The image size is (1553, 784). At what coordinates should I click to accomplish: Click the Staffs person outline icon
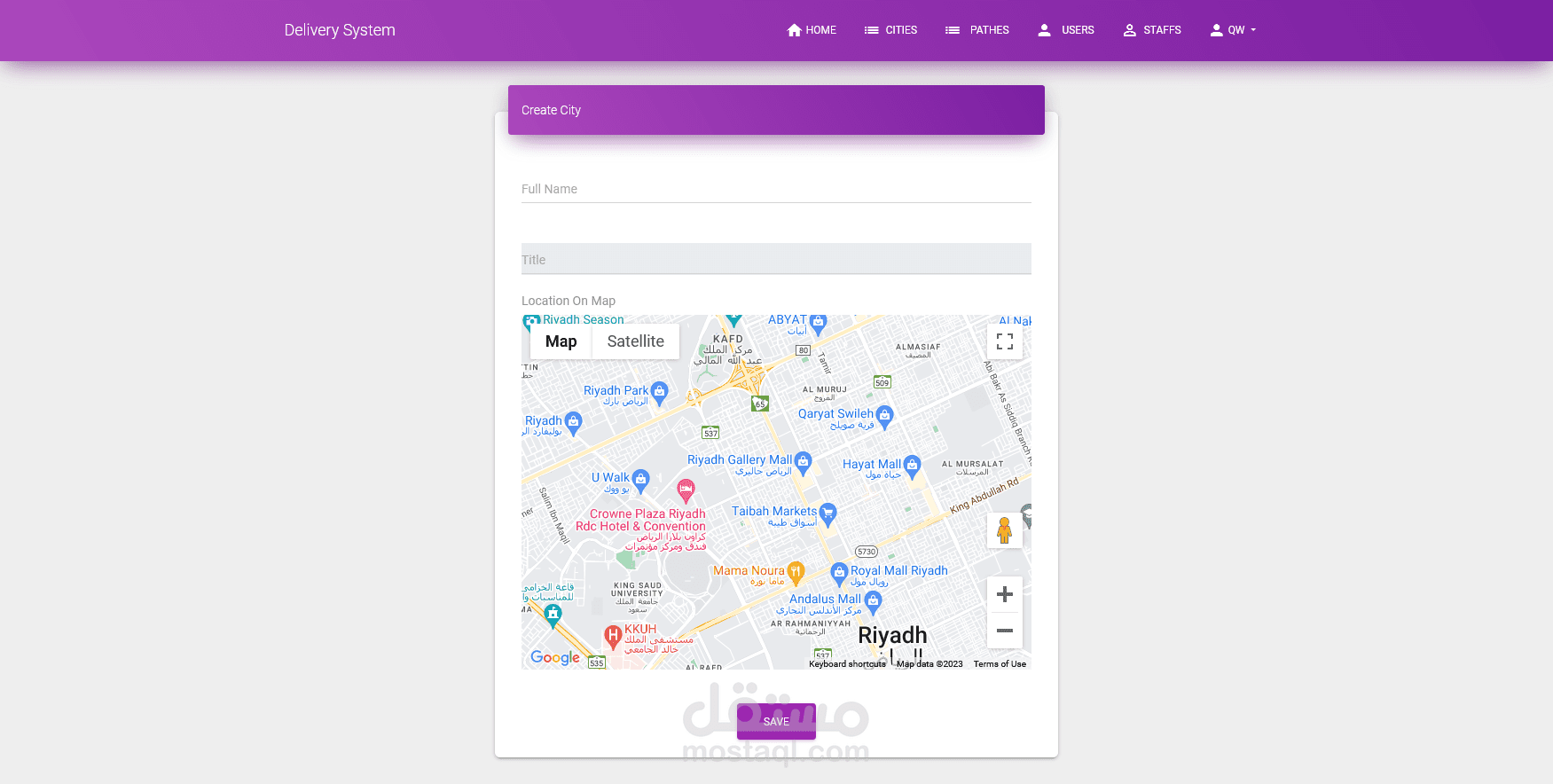(1130, 30)
